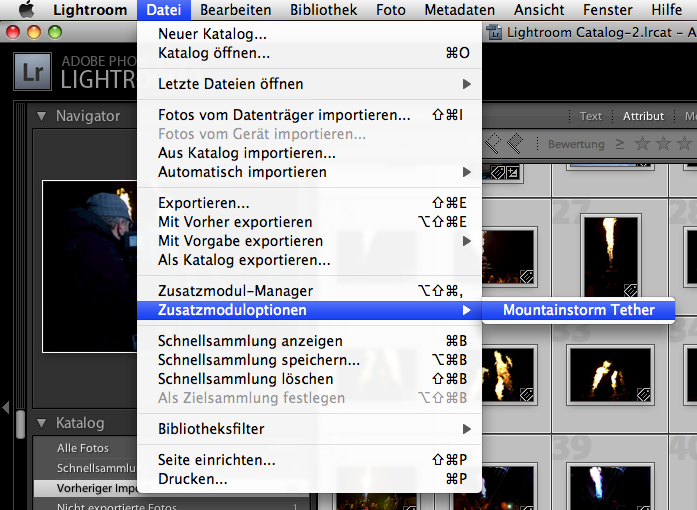
Task: Open the Bearbeiten menu
Action: coord(236,10)
